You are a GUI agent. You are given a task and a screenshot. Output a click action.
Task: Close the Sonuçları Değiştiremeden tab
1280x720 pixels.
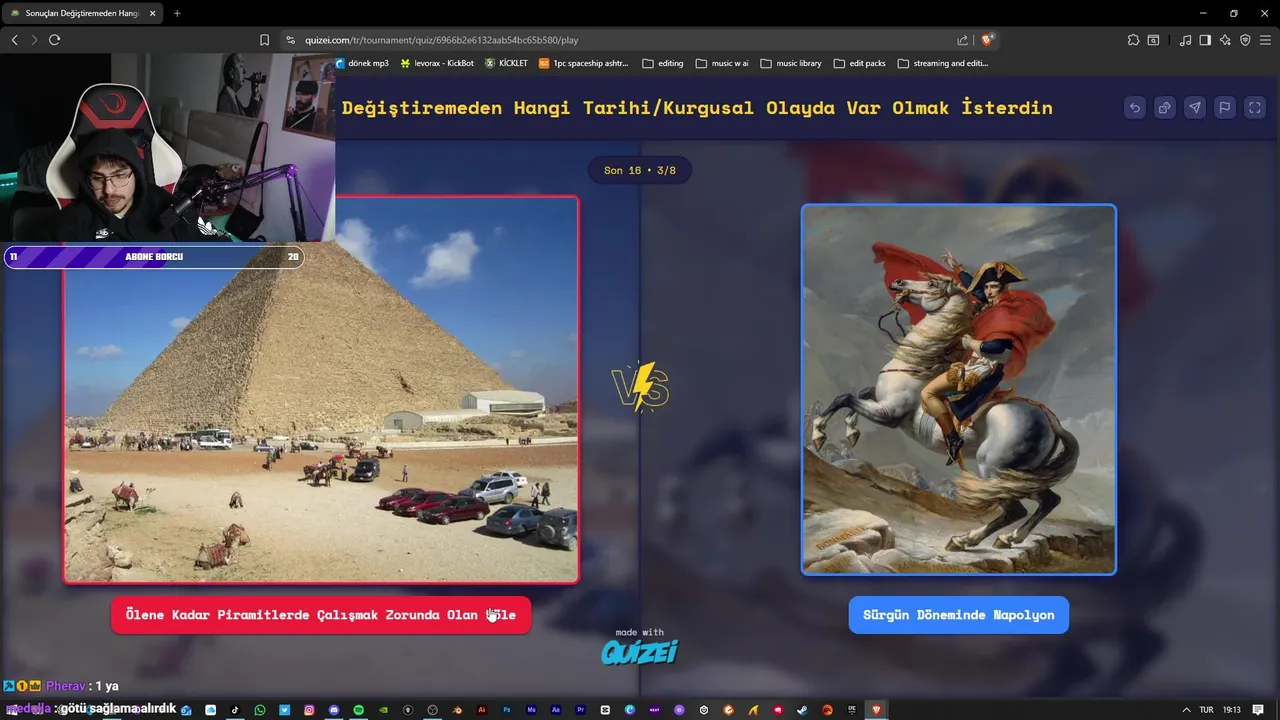coord(153,13)
